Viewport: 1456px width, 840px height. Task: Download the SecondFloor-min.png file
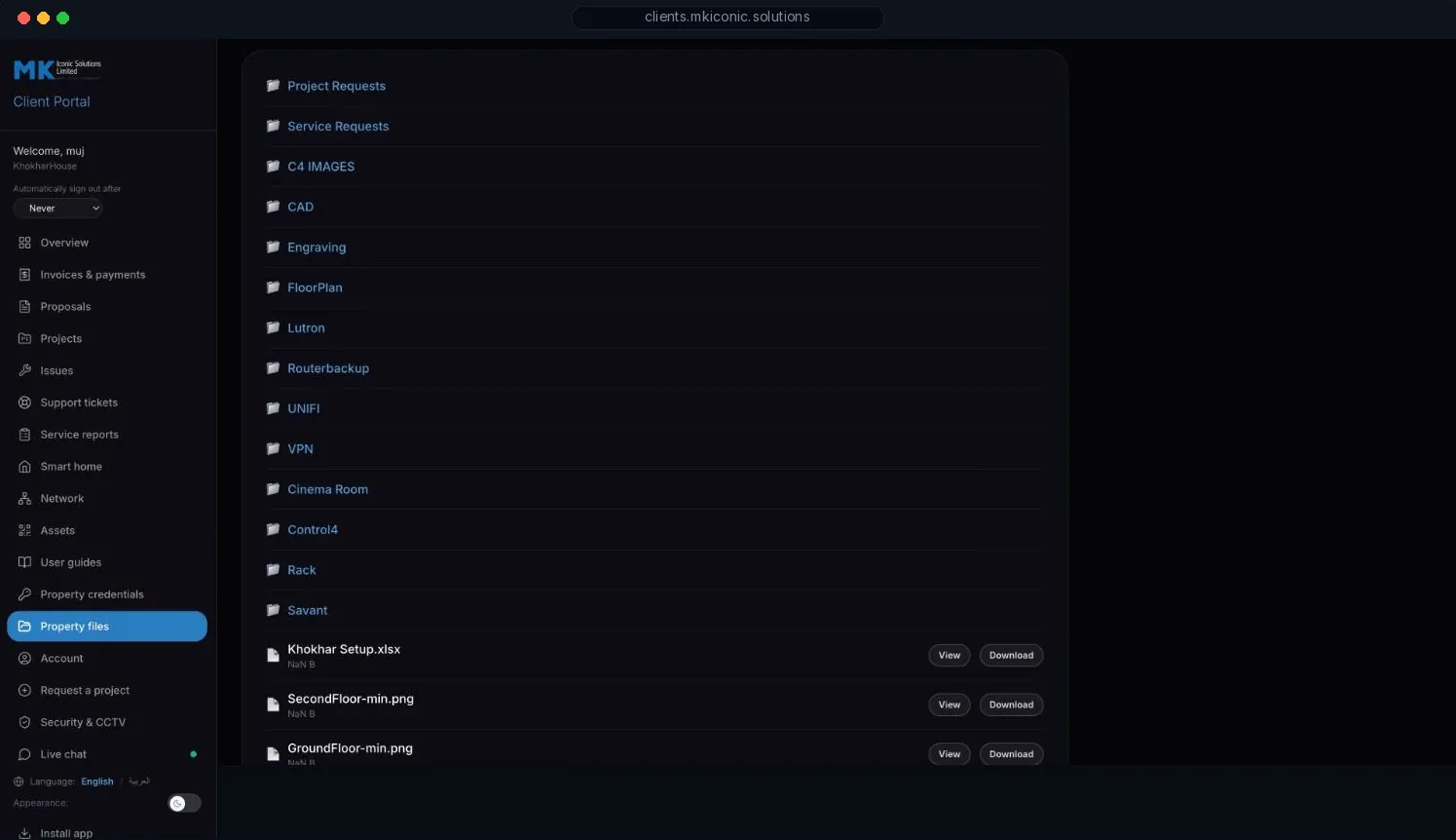(x=1011, y=705)
